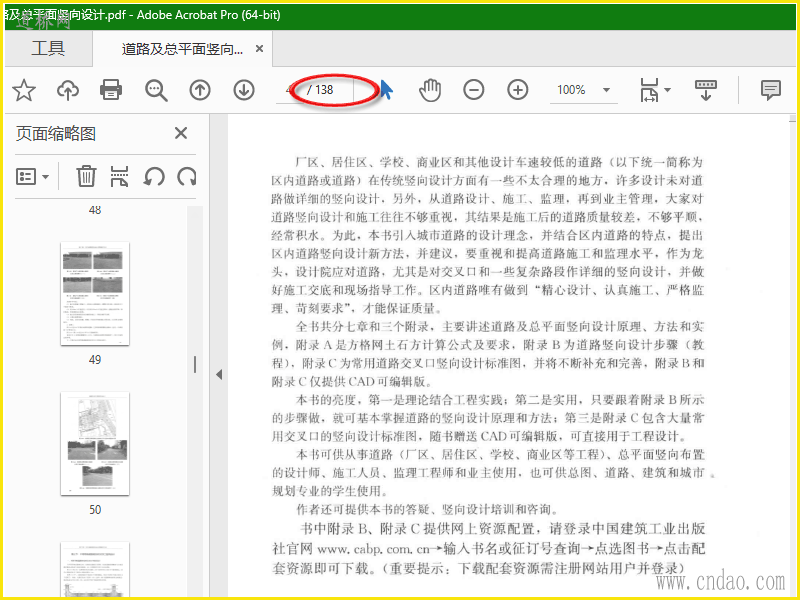Open the find text magnifier icon
This screenshot has width=800, height=600.
[x=156, y=90]
